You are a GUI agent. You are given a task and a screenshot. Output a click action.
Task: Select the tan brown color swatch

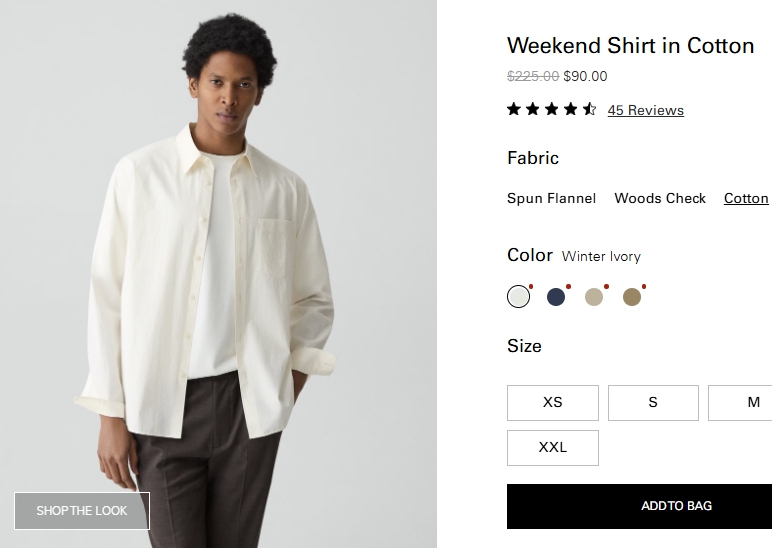632,297
